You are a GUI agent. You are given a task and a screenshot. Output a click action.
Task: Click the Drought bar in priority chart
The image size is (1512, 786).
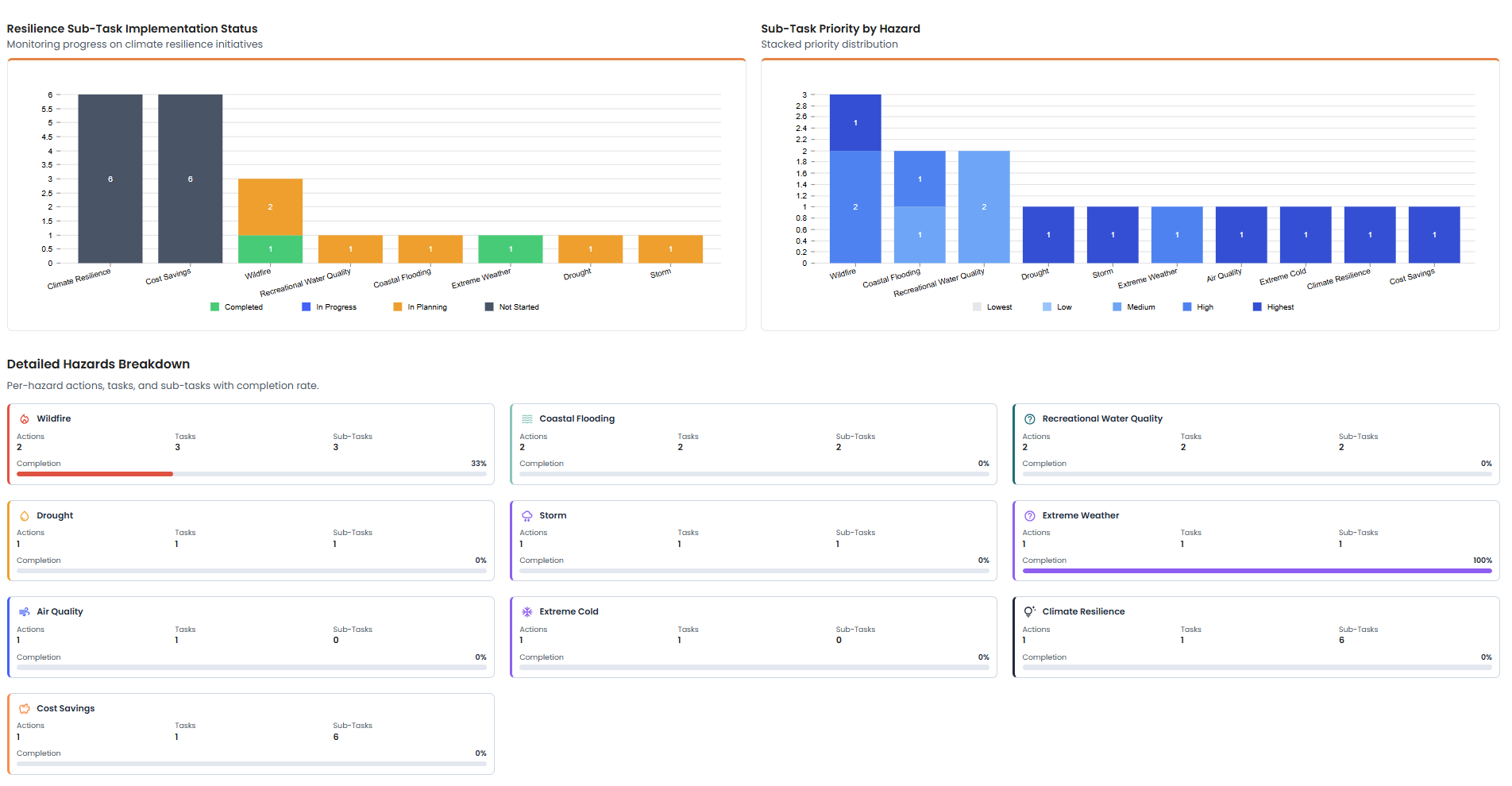1048,235
